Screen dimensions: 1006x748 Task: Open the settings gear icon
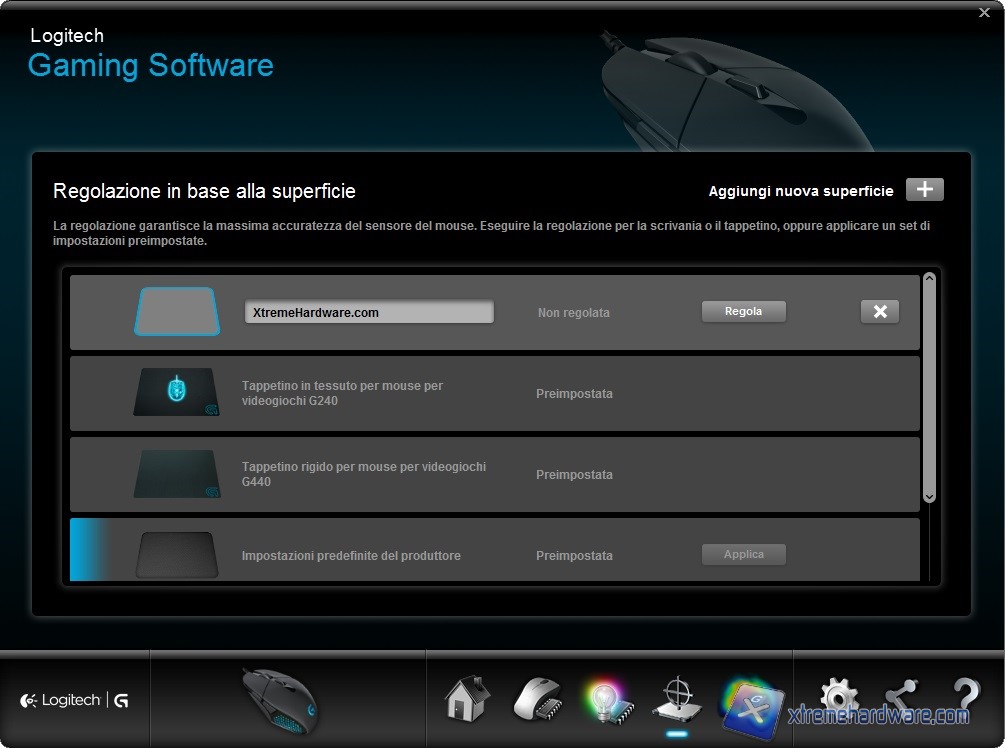(838, 697)
